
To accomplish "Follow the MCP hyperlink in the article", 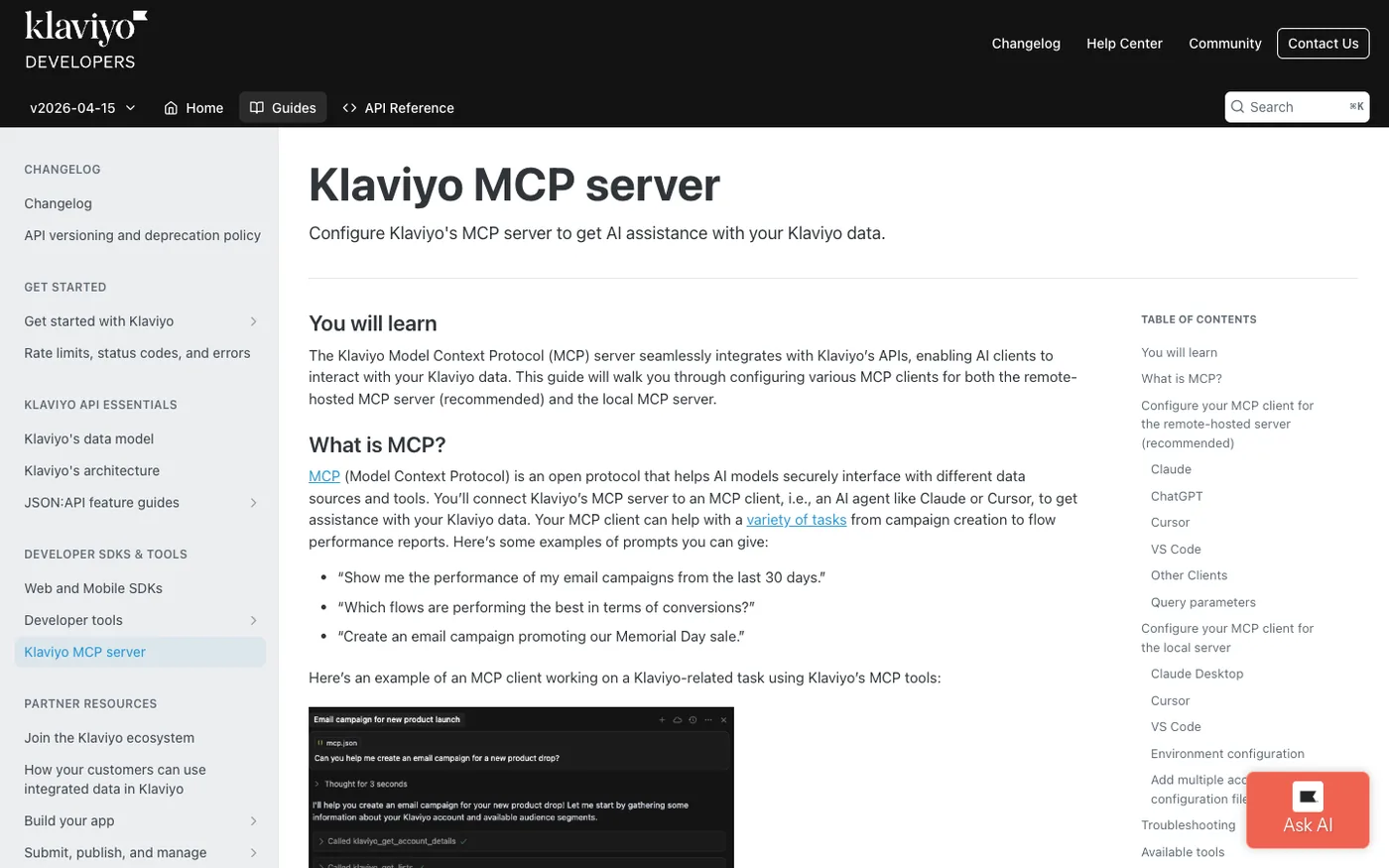I will [324, 476].
